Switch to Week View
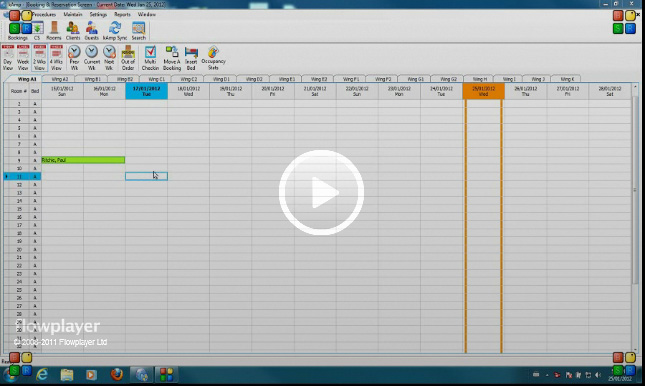 23,58
